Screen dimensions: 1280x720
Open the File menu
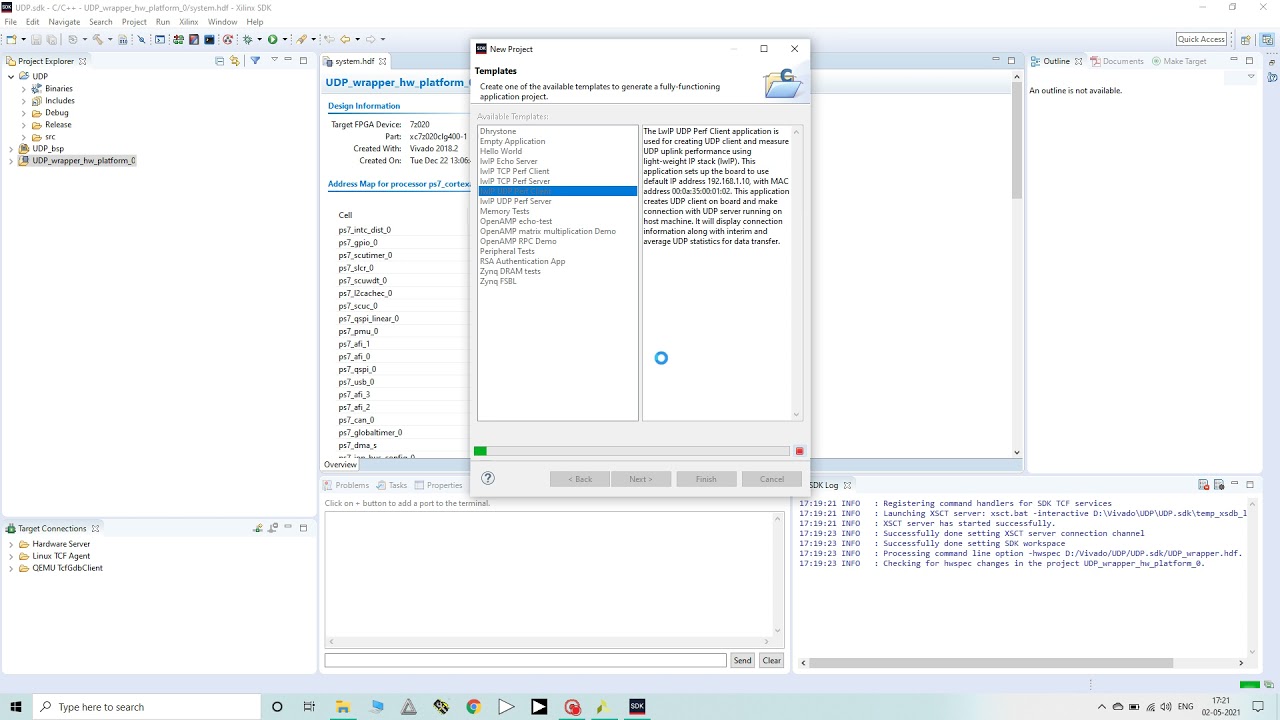pos(10,21)
